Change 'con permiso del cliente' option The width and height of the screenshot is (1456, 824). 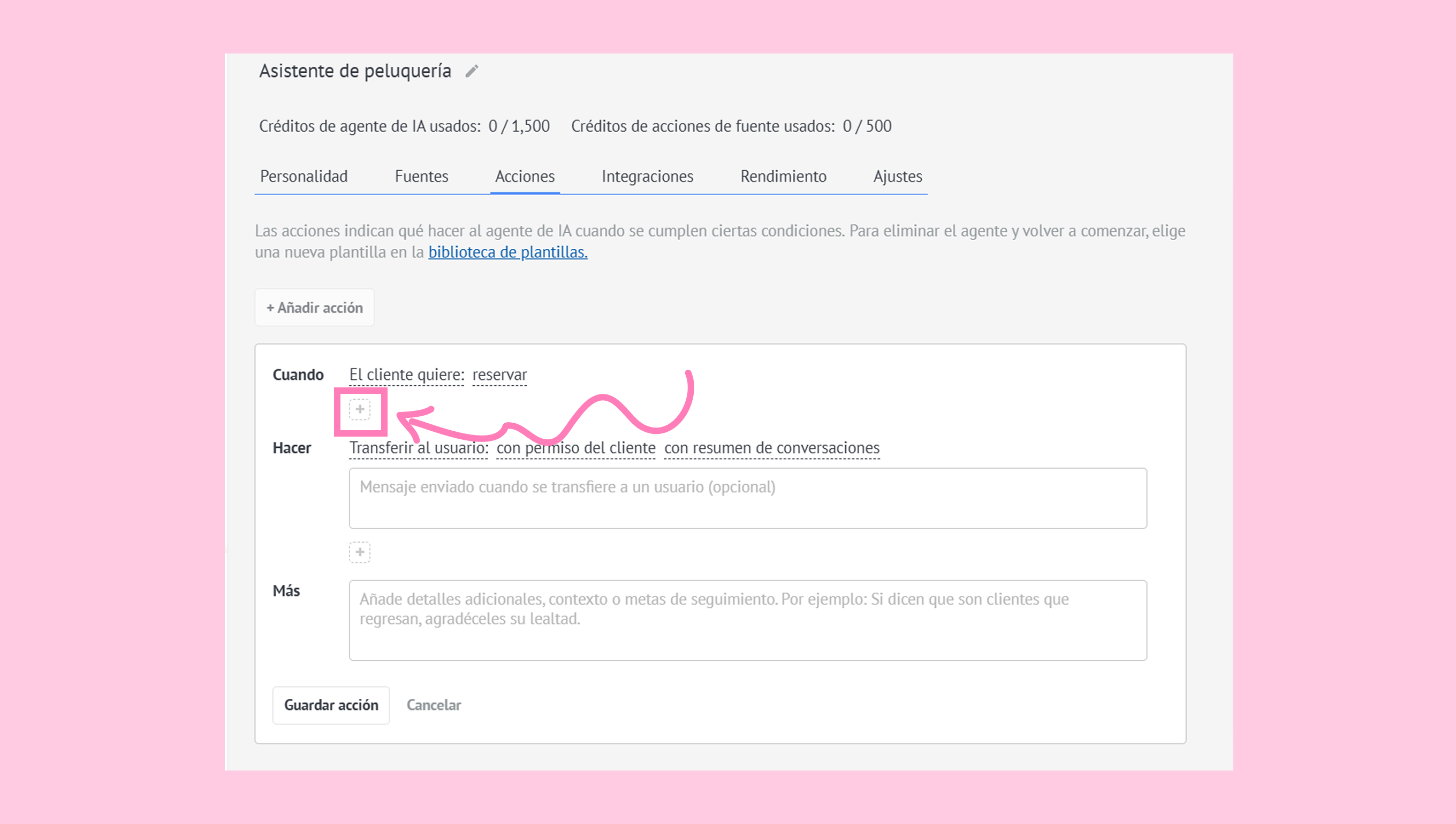pos(575,448)
